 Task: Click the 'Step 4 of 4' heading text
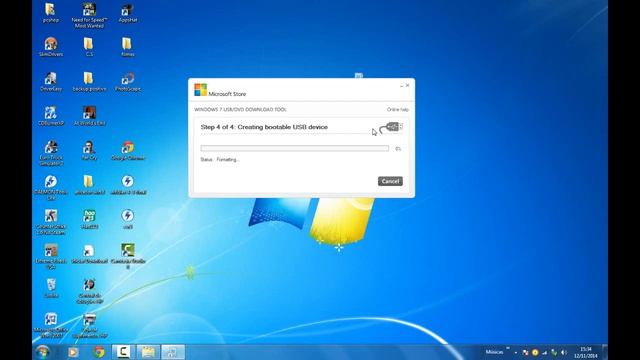click(264, 127)
